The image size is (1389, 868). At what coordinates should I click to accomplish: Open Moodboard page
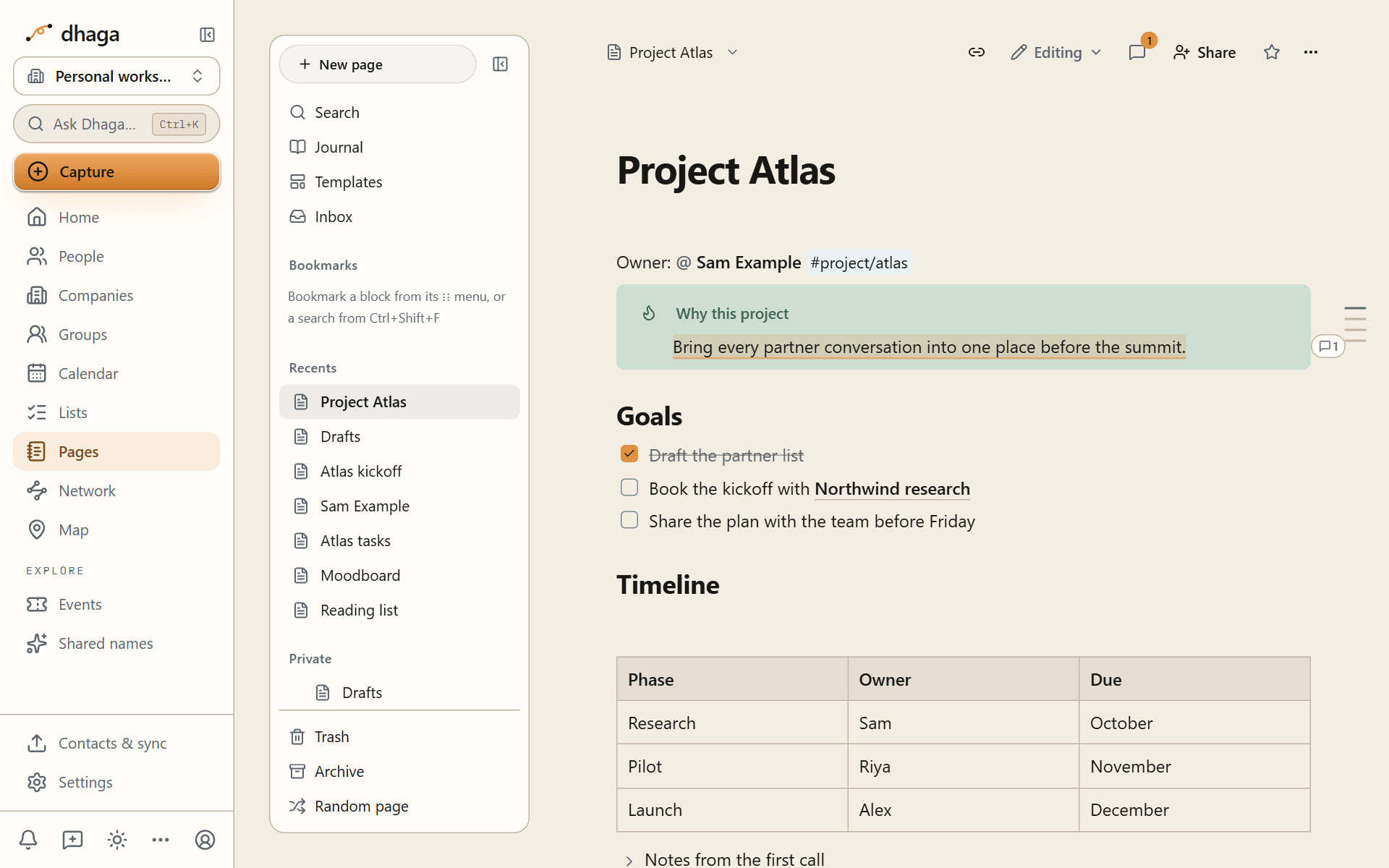pyautogui.click(x=399, y=575)
